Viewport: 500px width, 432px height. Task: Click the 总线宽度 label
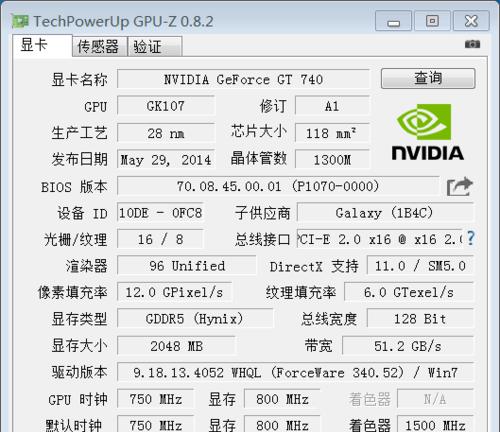(x=329, y=319)
